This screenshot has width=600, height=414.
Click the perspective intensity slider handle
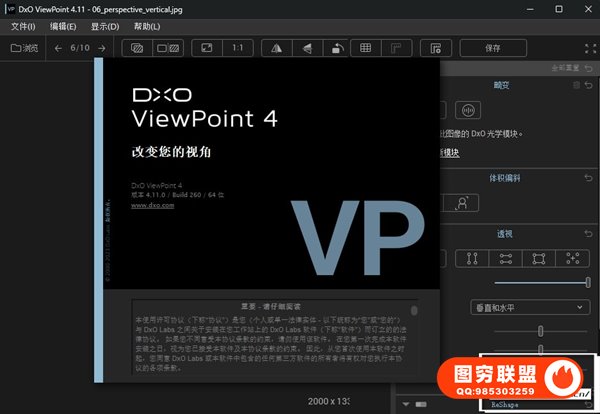587,283
